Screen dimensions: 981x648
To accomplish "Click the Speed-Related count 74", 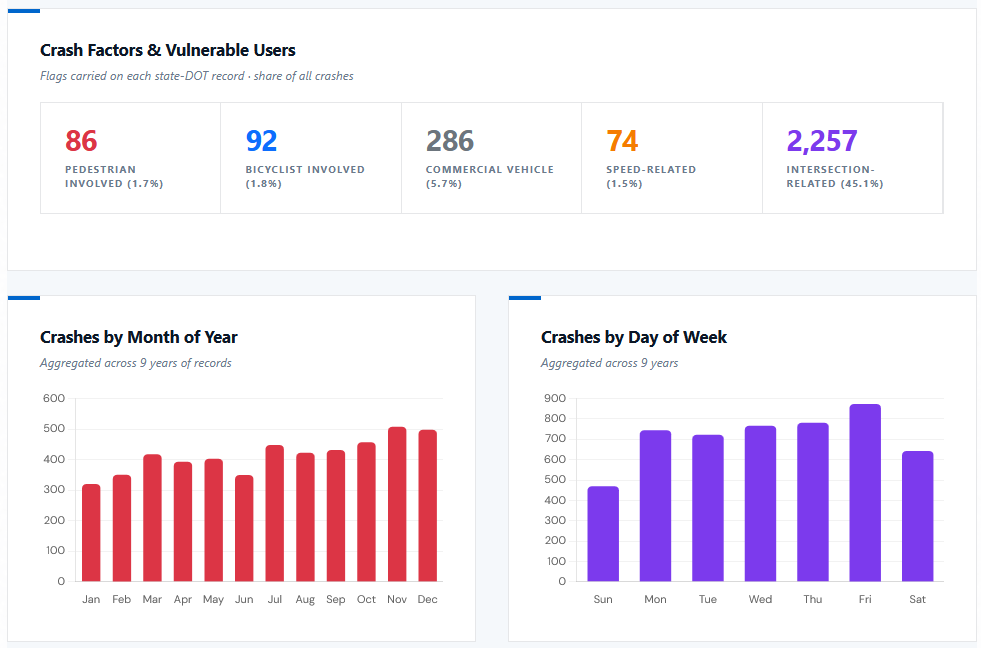I will pyautogui.click(x=622, y=141).
